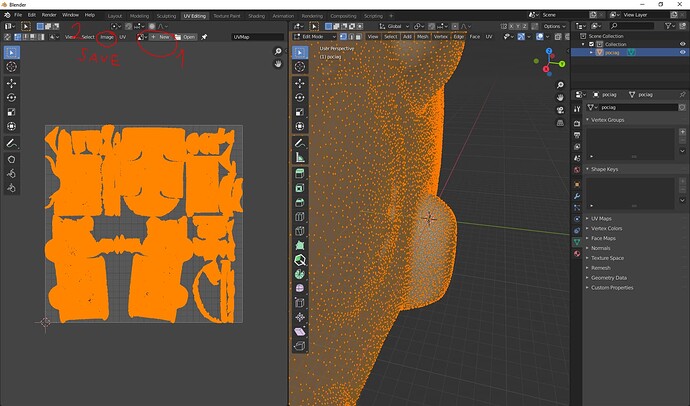Toggle visibility of Collection in outliner
The width and height of the screenshot is (690, 406).
[682, 44]
